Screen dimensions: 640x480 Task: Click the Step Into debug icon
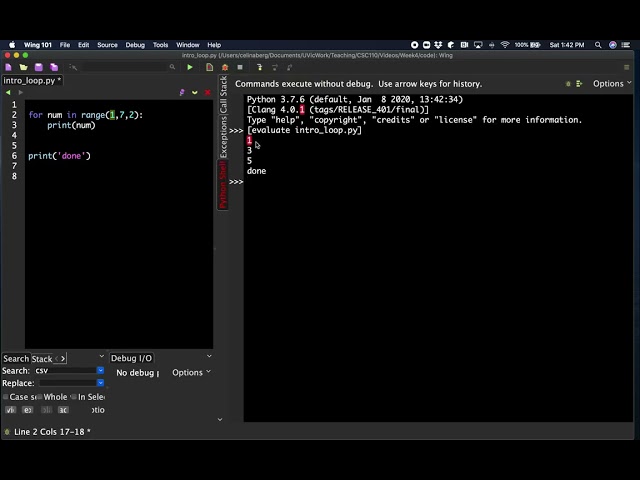click(259, 67)
